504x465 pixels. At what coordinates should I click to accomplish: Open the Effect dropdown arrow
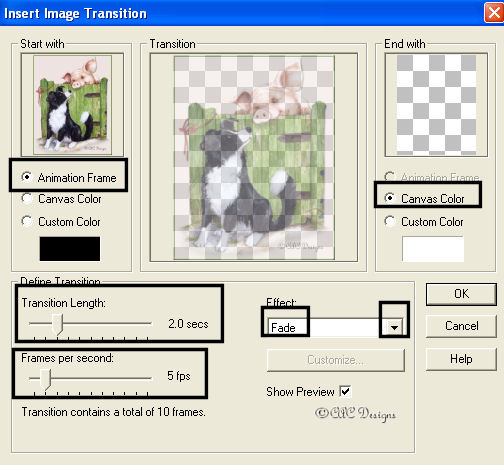pyautogui.click(x=394, y=327)
